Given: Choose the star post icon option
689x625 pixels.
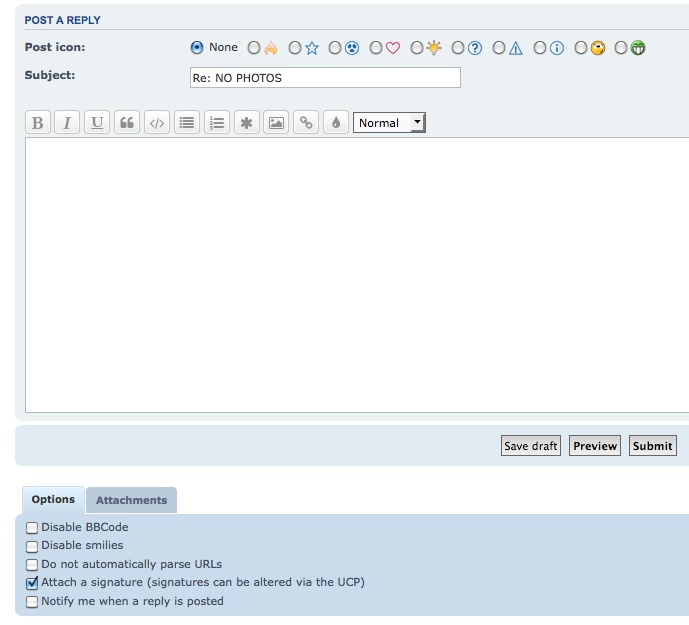Looking at the screenshot, I should (x=295, y=48).
